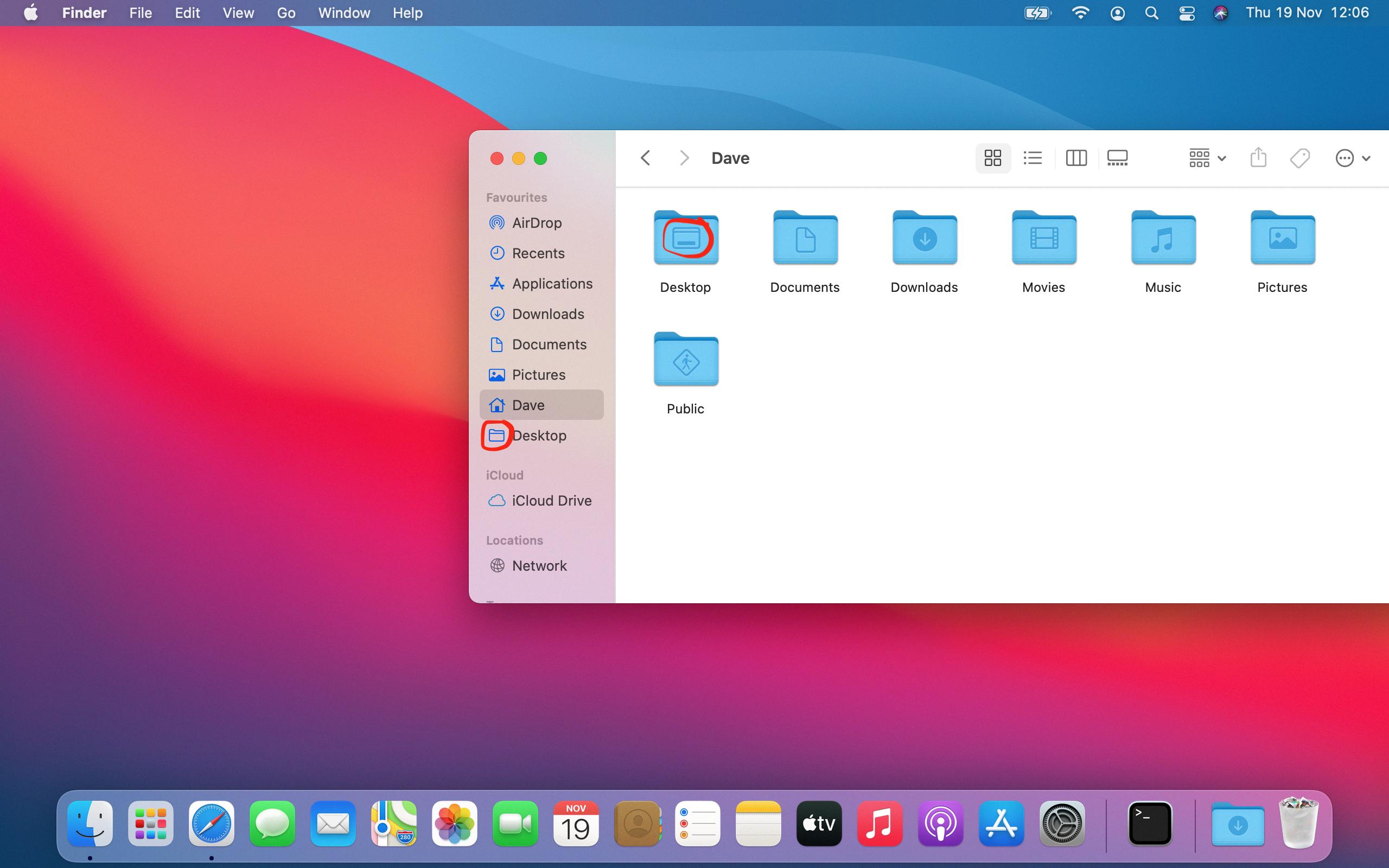1389x868 pixels.
Task: Open the Apple menu
Action: click(x=31, y=12)
